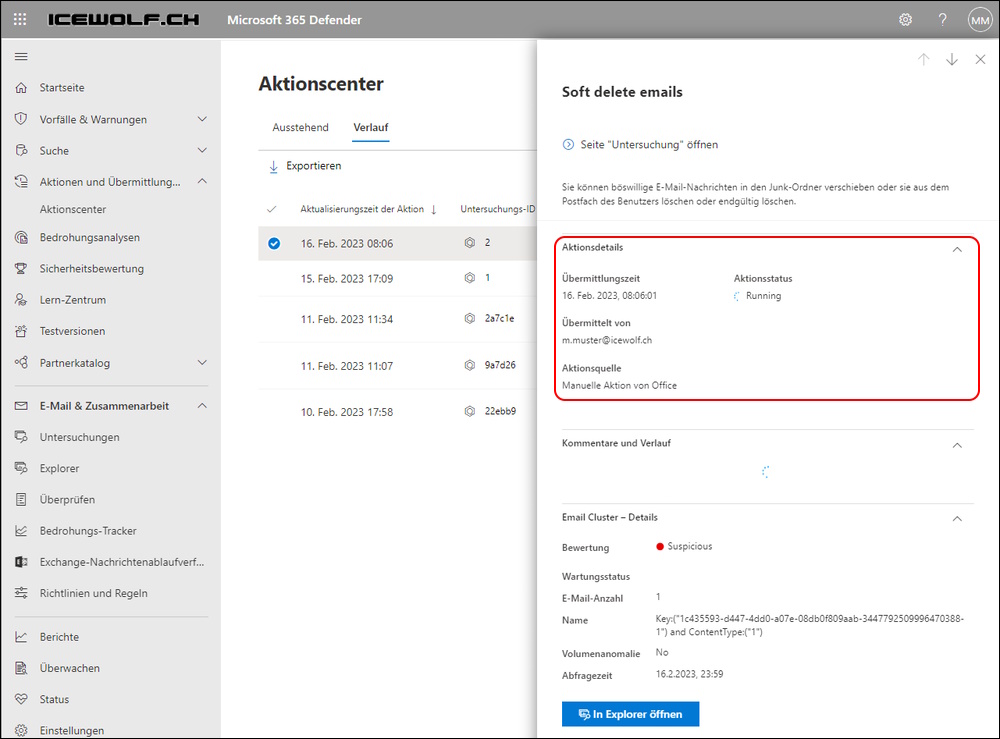The width and height of the screenshot is (1000, 739).
Task: Open Einstellungen in the sidebar
Action: pos(71,730)
